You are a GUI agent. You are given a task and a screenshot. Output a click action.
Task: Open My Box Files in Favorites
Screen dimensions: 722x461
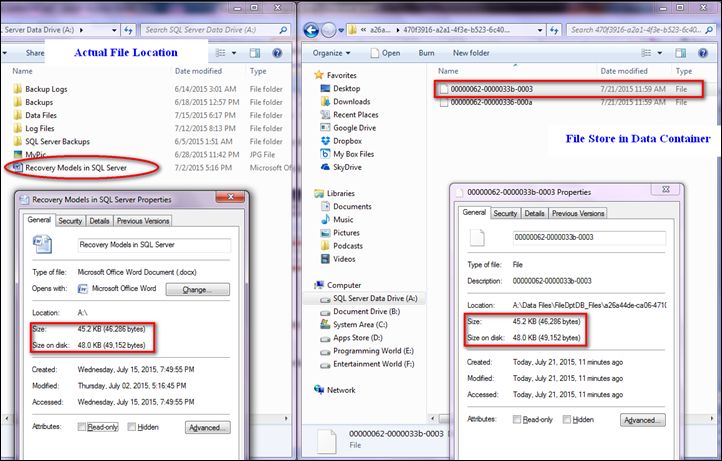353,154
